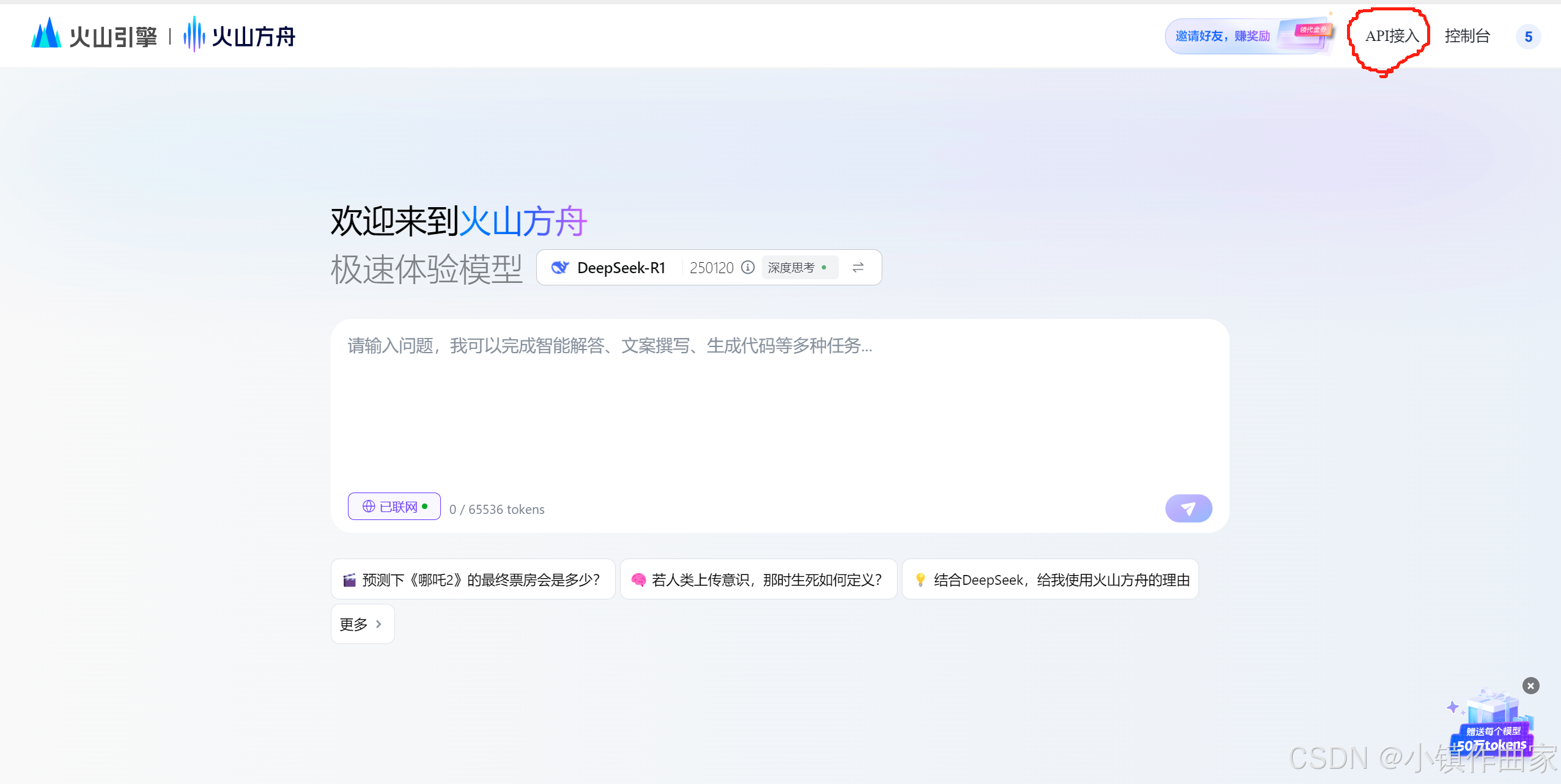Image resolution: width=1561 pixels, height=784 pixels.
Task: Click the 火山引擎 logo
Action: tap(95, 35)
